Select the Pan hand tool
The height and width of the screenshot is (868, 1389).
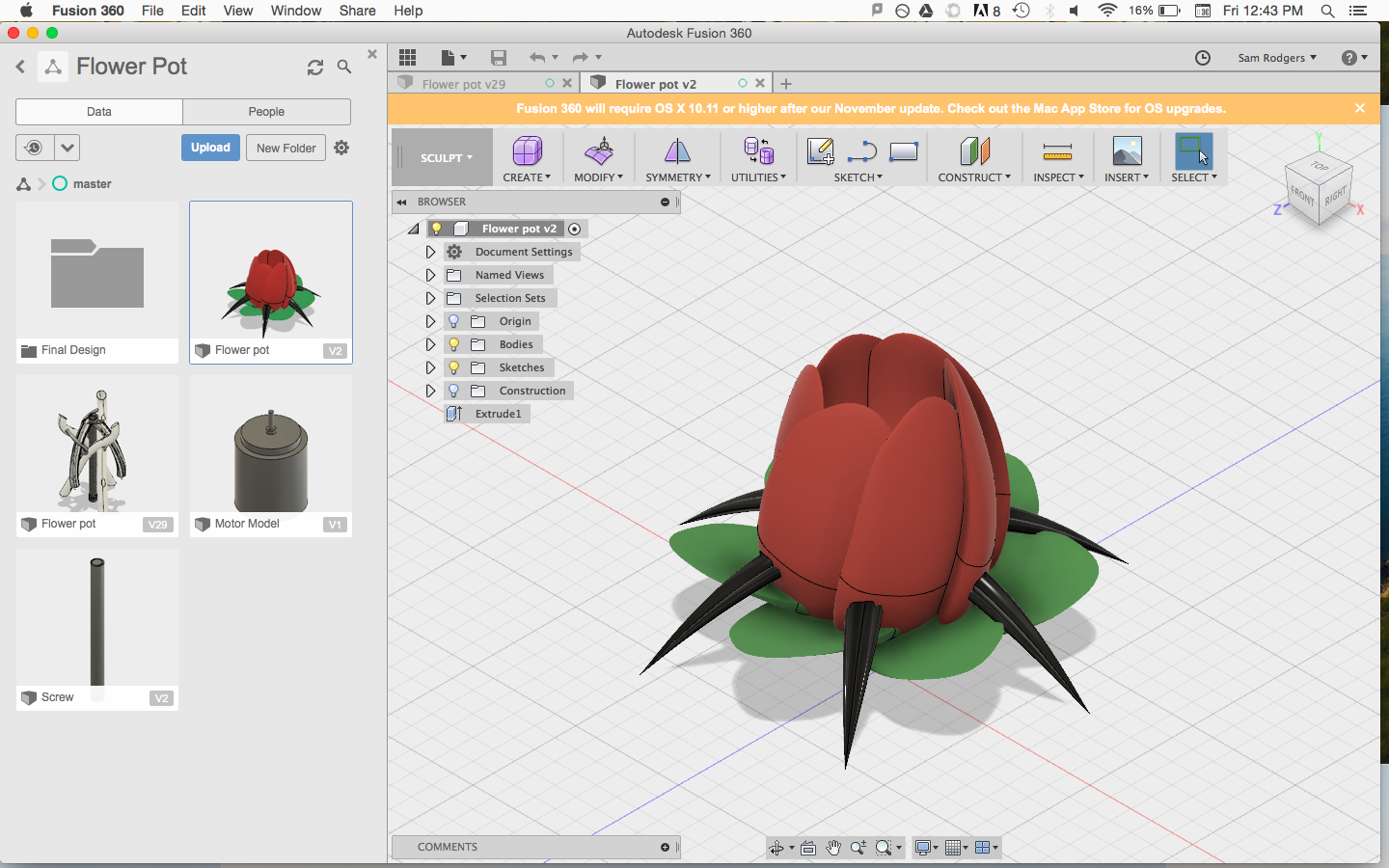[833, 848]
